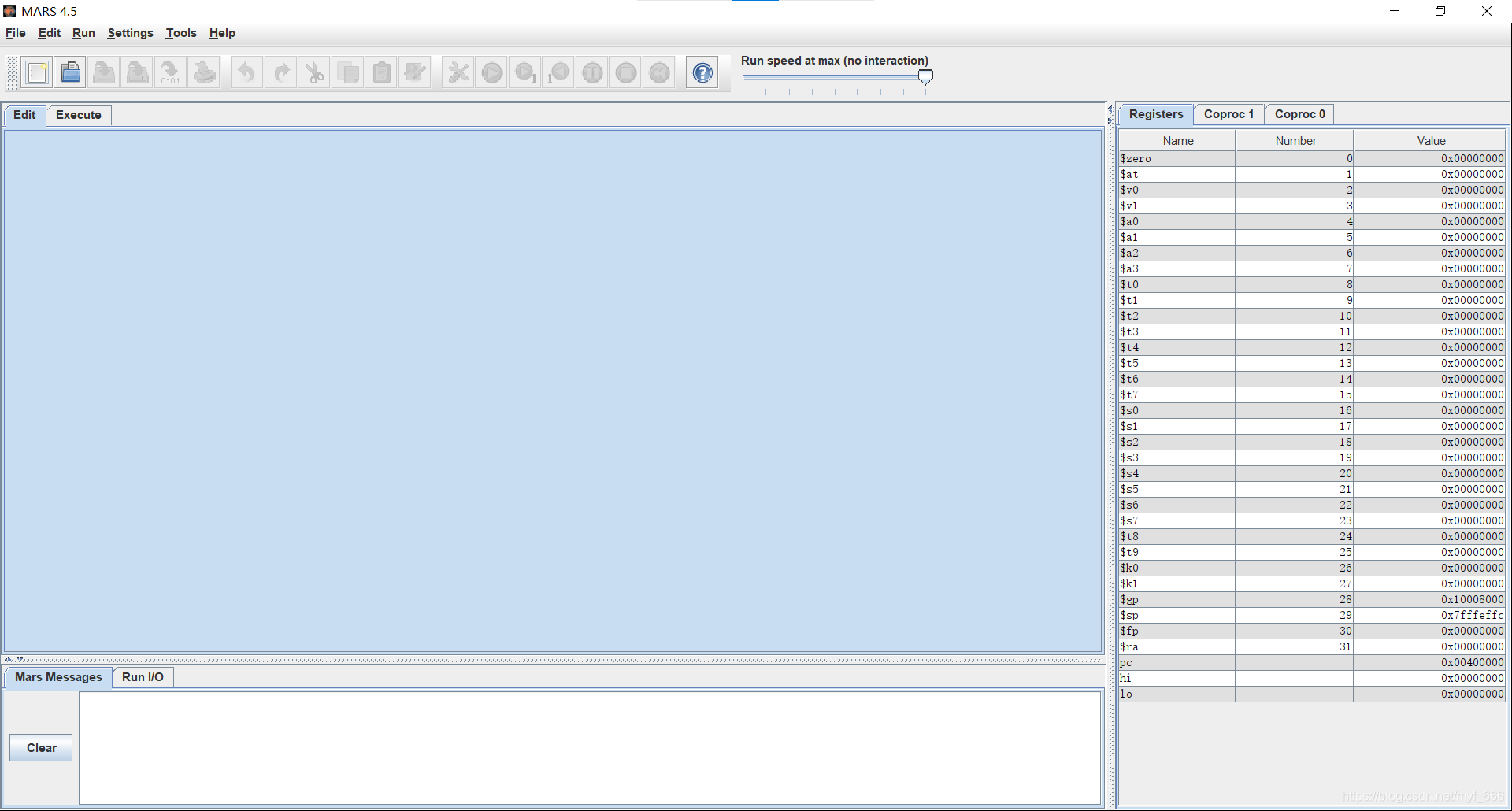Click register number 16 cell
This screenshot has height=811, width=1512.
pyautogui.click(x=1295, y=410)
